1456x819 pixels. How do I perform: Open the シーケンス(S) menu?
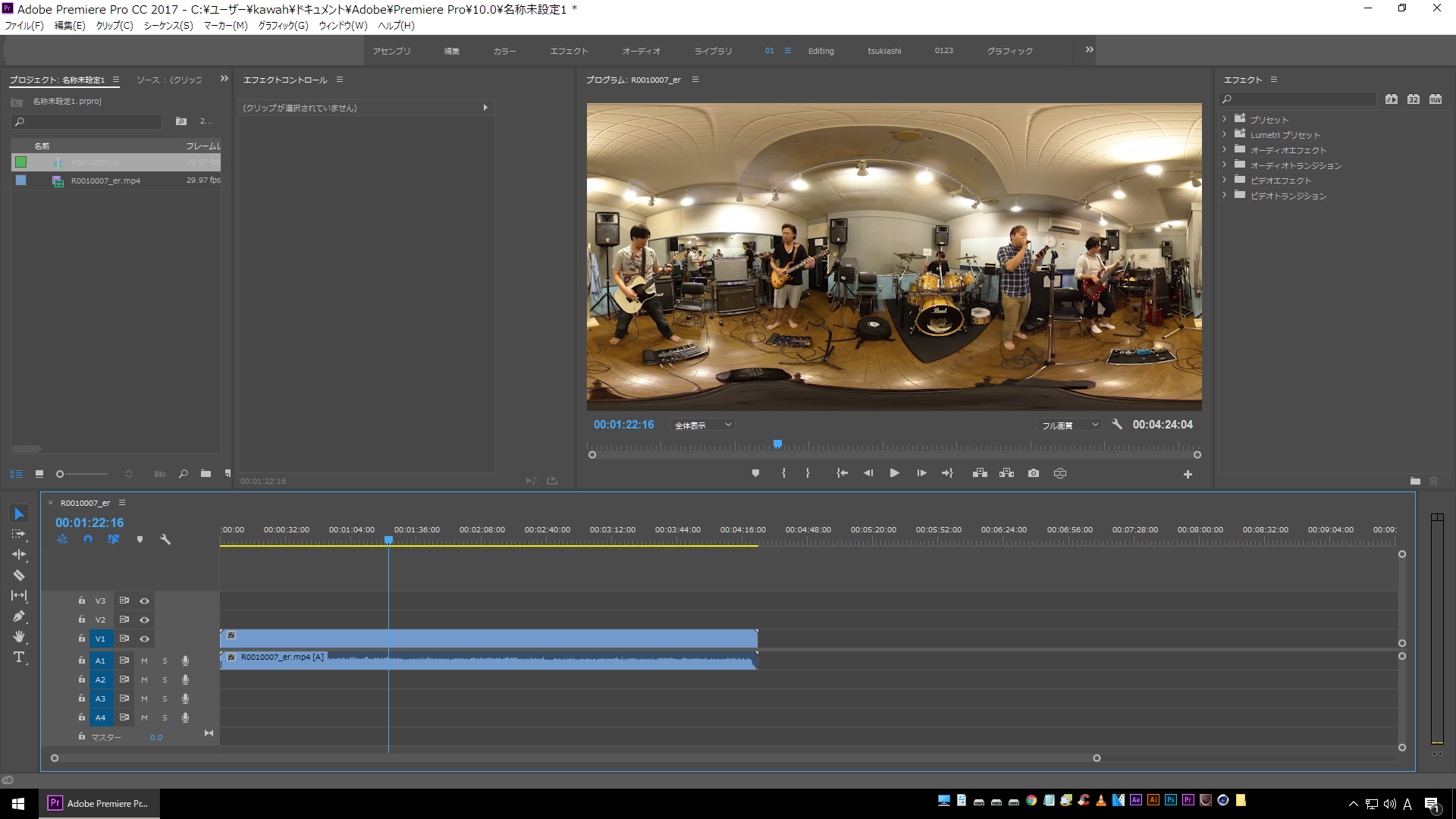(x=168, y=26)
